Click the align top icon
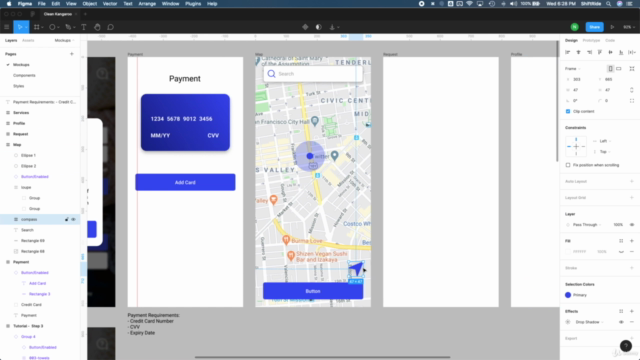 600,52
